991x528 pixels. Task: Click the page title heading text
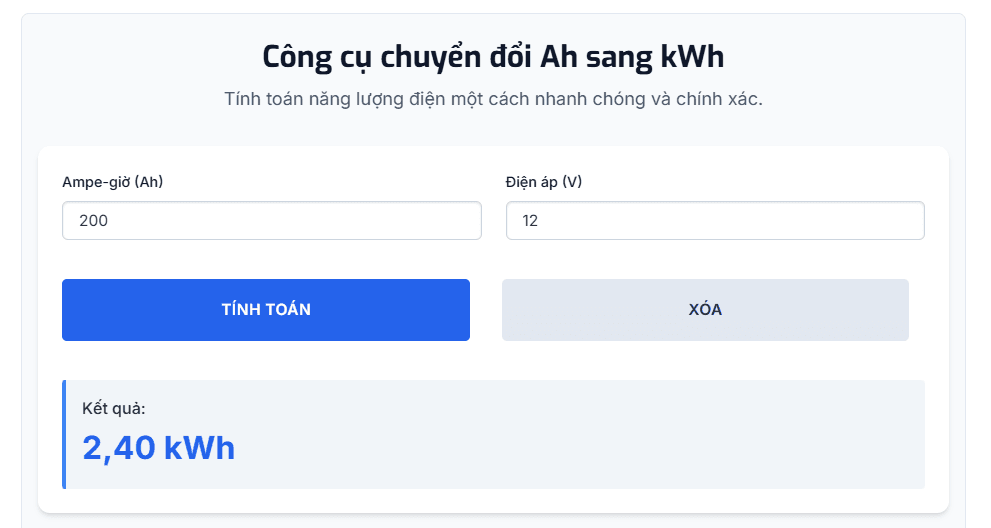[x=493, y=57]
